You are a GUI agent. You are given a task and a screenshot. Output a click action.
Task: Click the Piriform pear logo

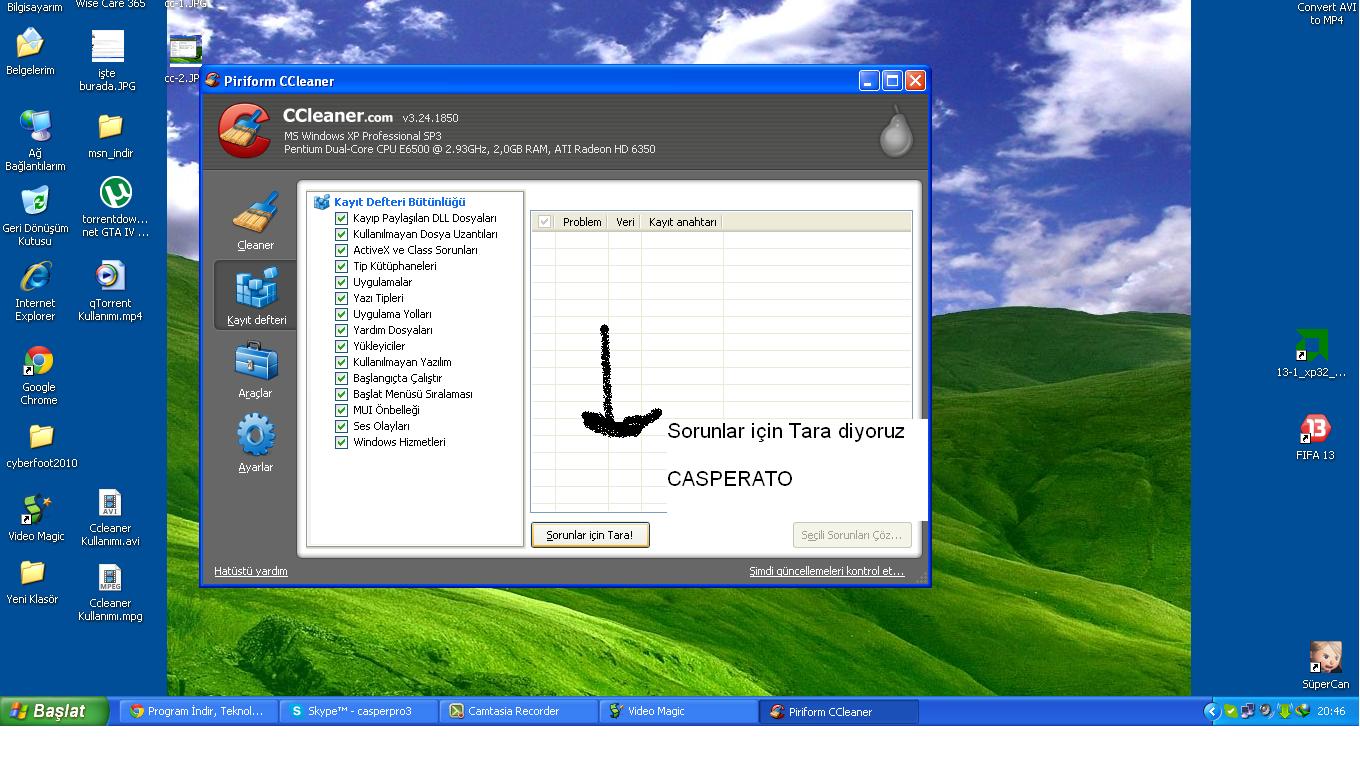pyautogui.click(x=895, y=133)
